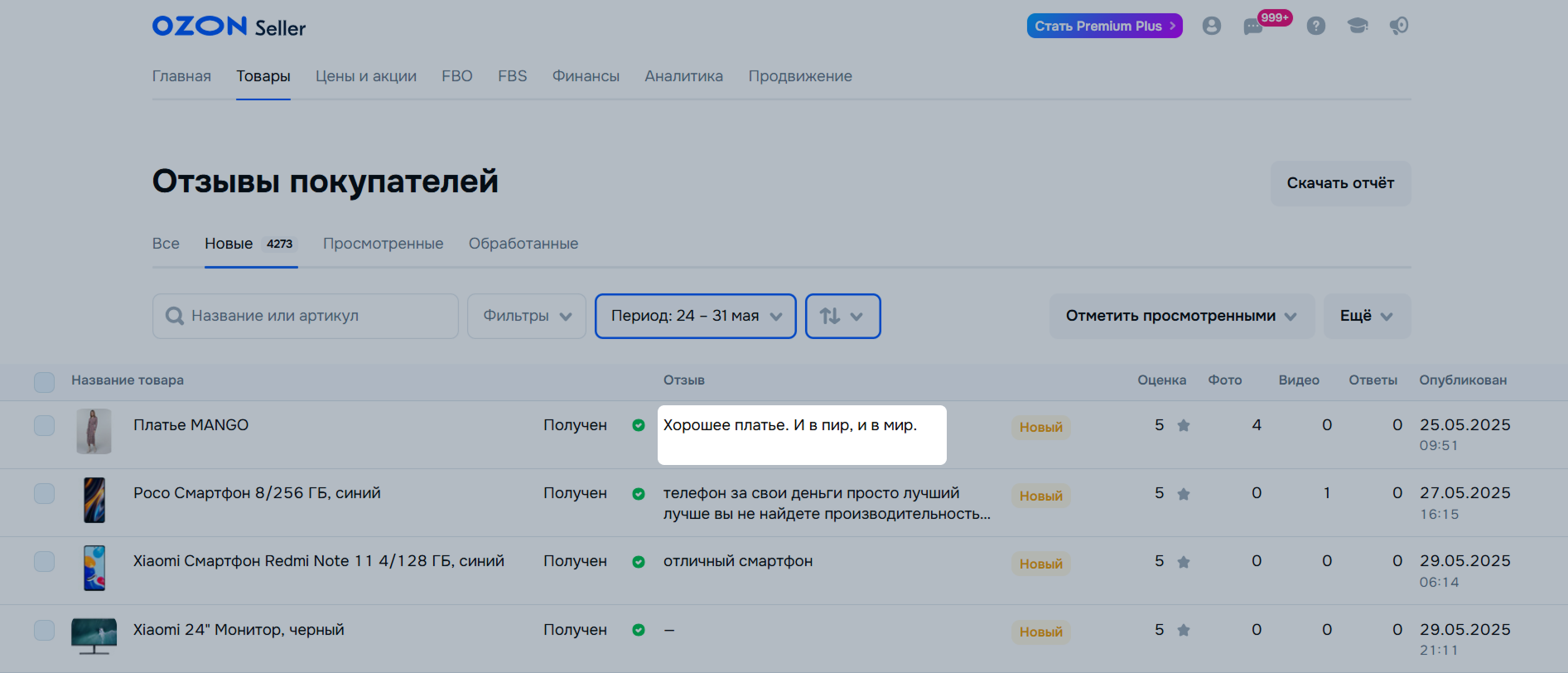Click Новый badge in Poco Смартфон row
Screen dimensions: 1568x673
tap(1041, 496)
